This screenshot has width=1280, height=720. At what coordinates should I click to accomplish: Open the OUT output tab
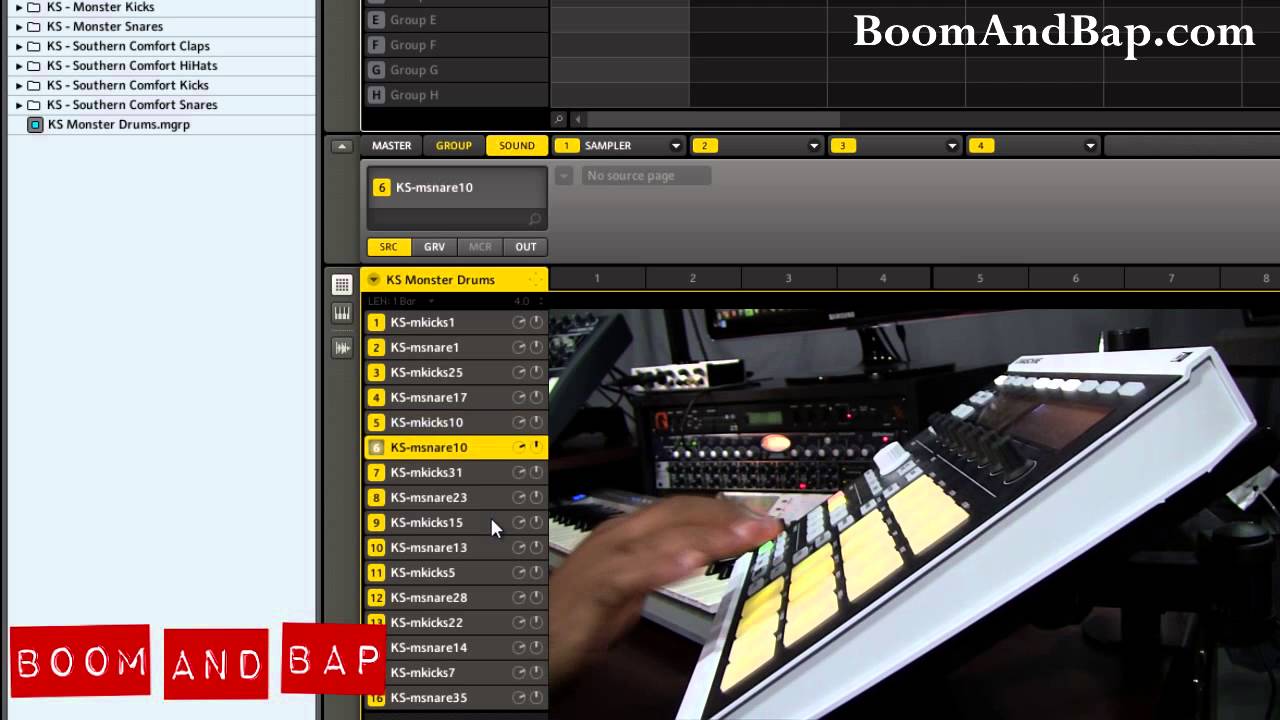point(526,247)
